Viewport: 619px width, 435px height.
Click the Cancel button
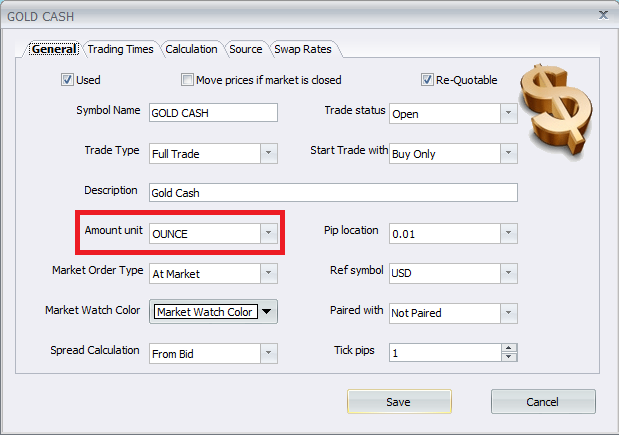tap(543, 401)
